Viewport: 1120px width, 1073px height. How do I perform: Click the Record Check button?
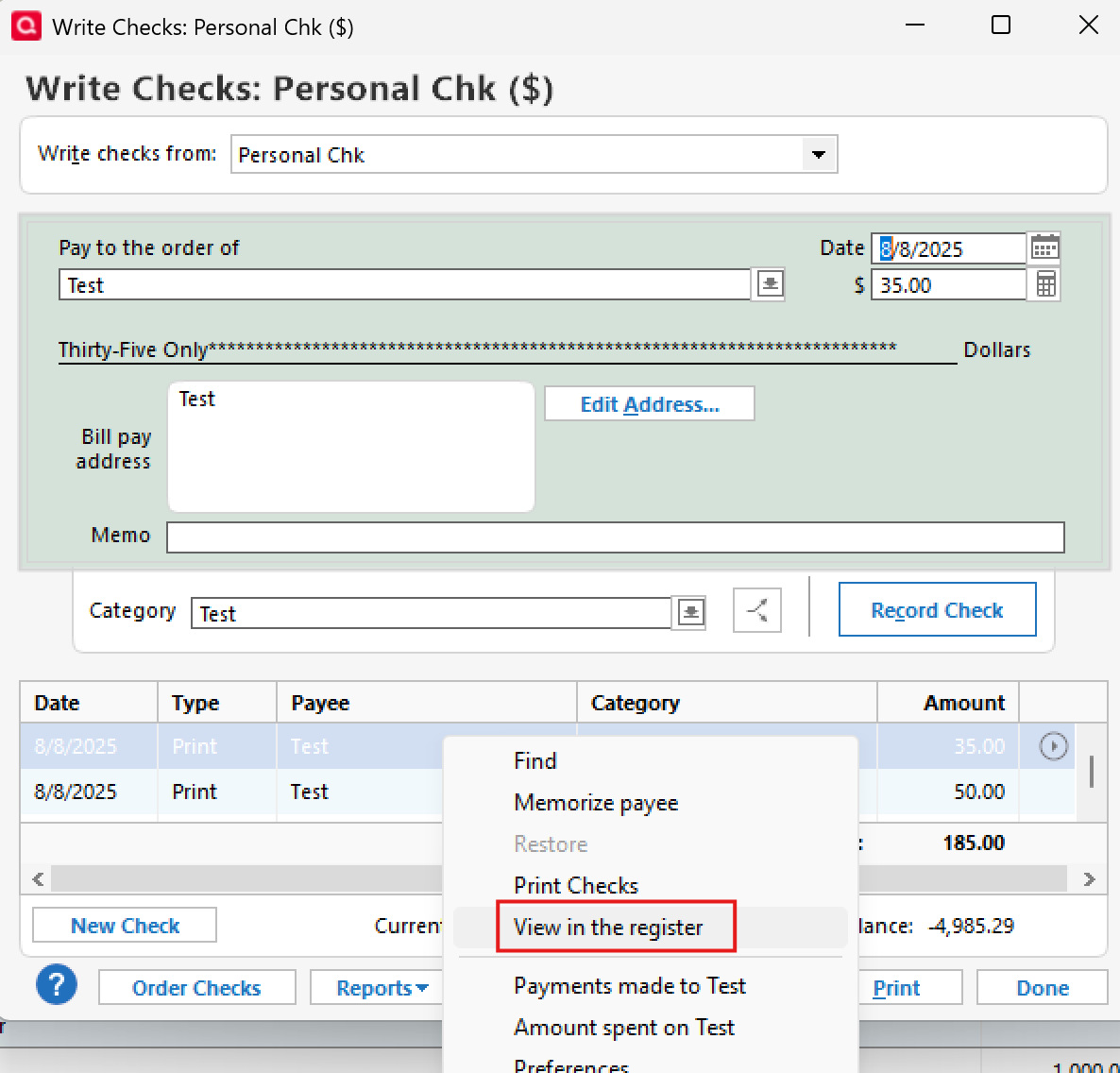(937, 609)
